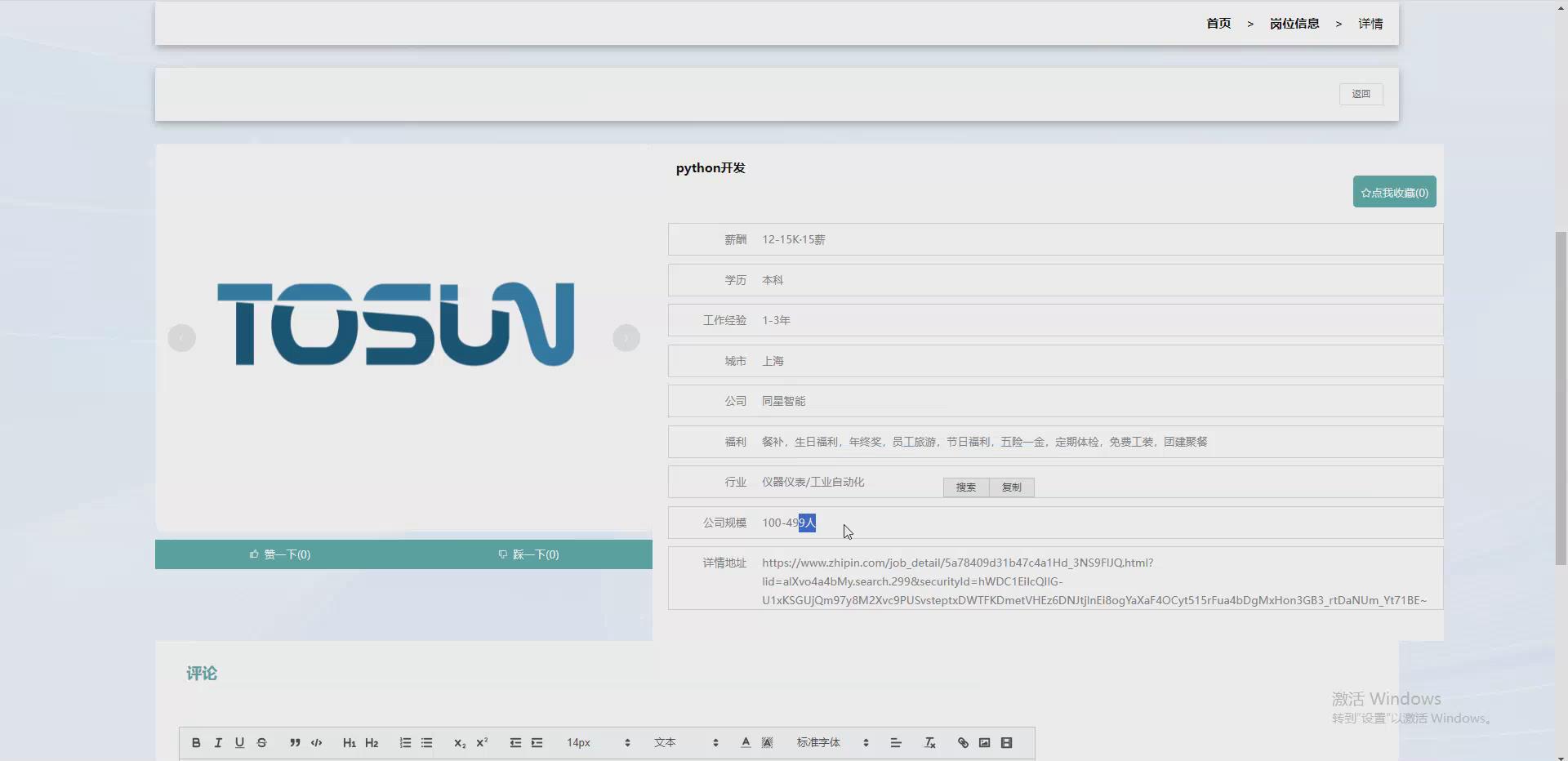
Task: Show previous image in the logo carousel
Action: [x=181, y=338]
